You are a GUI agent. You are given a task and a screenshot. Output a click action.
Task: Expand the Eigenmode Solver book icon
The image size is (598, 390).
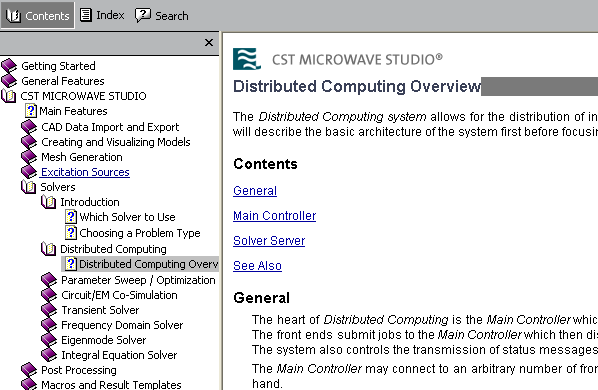49,340
